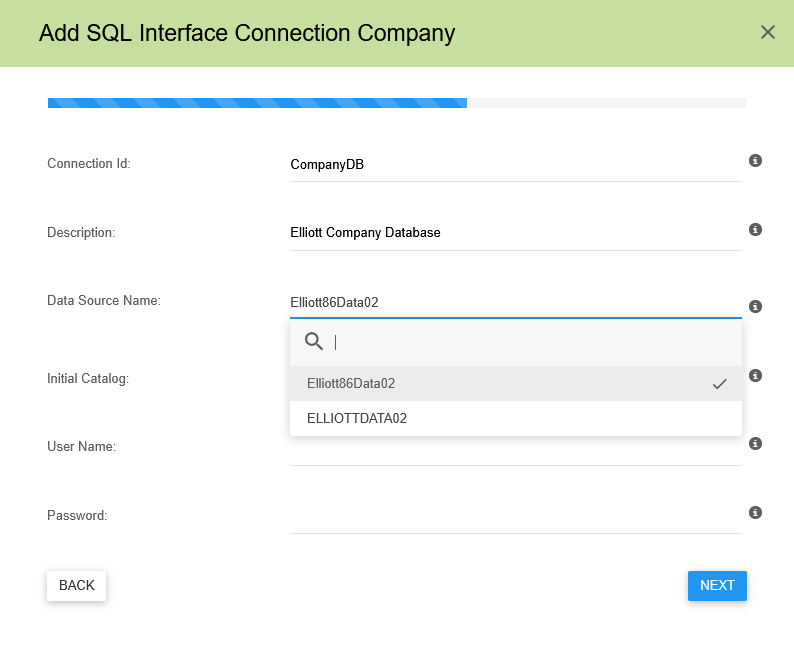Click the magnifier search icon in dropdown
794x666 pixels.
click(314, 342)
